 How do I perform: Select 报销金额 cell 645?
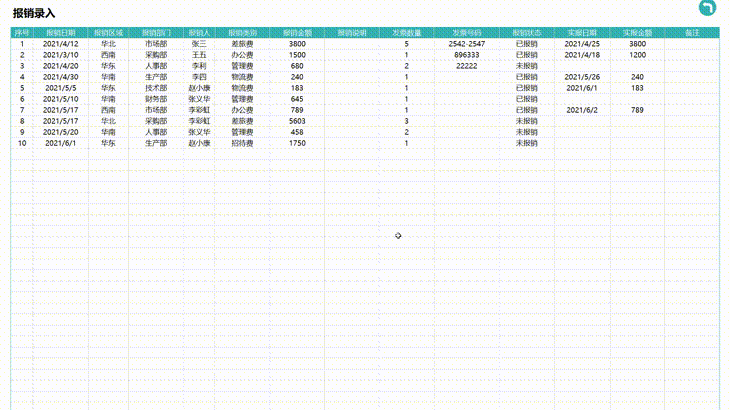click(297, 99)
